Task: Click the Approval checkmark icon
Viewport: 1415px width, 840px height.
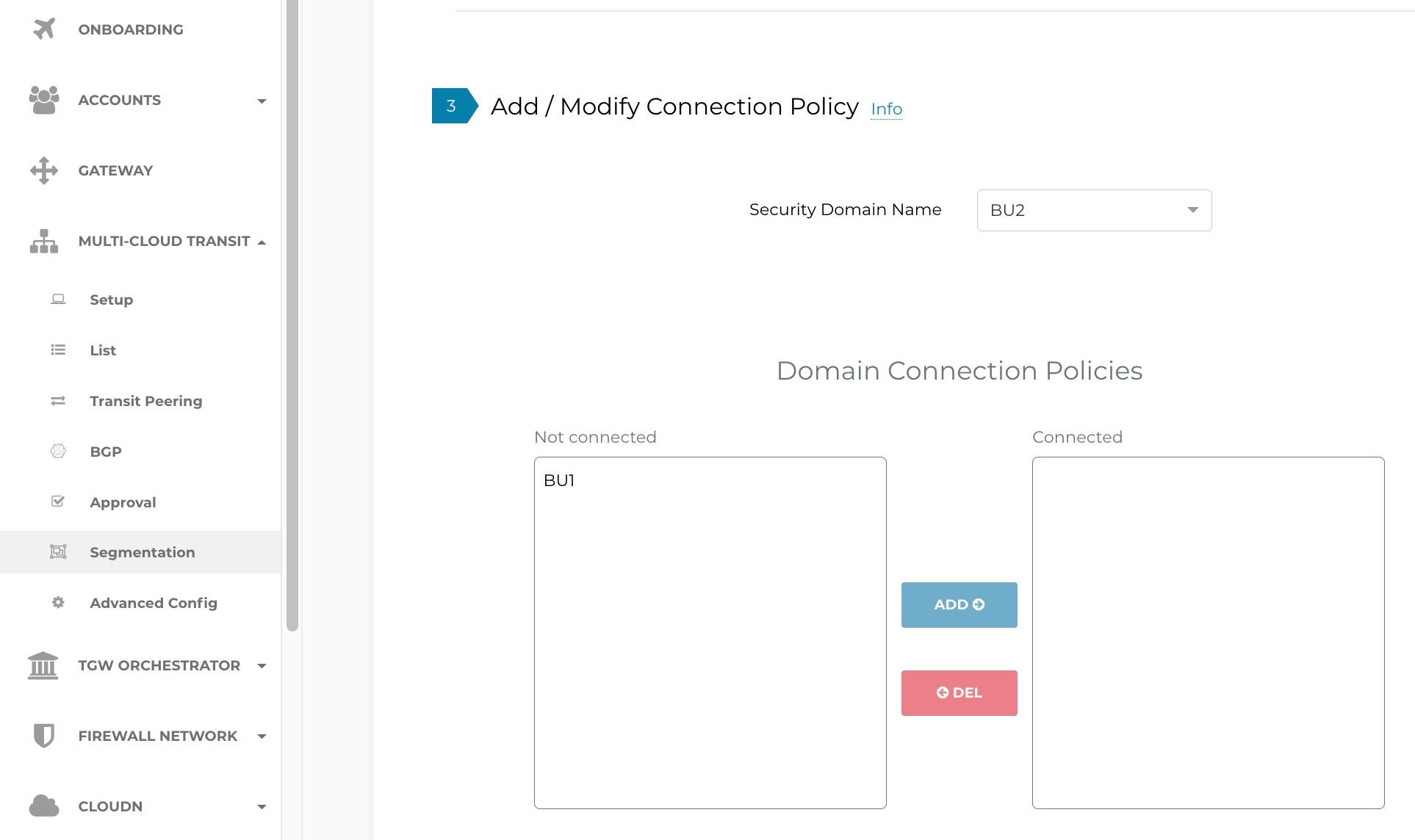Action: [58, 502]
